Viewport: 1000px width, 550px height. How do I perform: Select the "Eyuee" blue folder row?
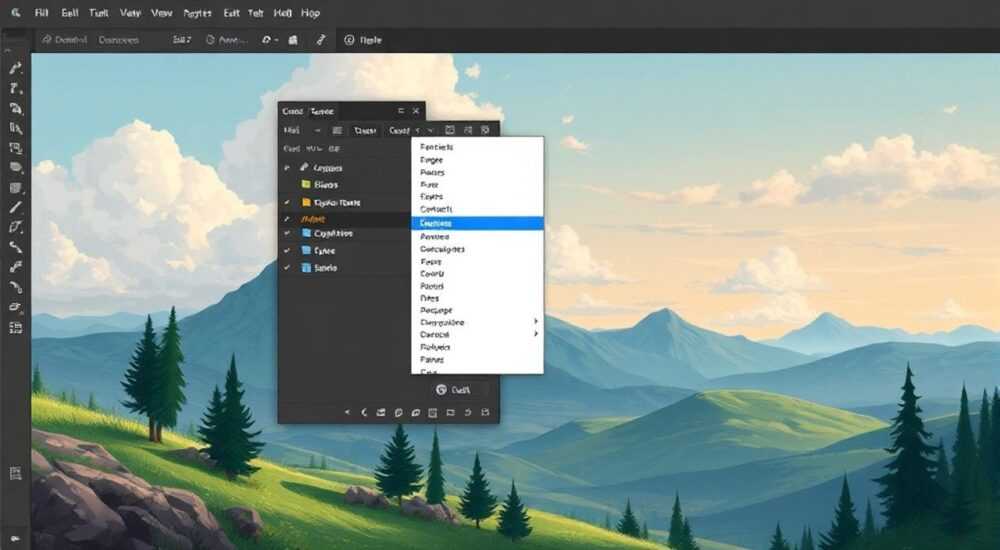point(346,251)
